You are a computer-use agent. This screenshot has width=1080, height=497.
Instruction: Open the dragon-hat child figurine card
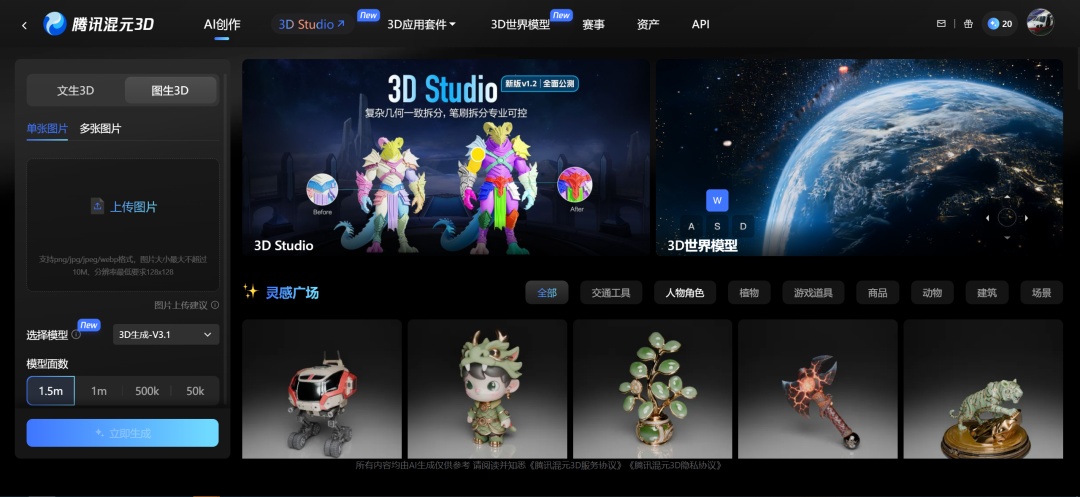487,389
